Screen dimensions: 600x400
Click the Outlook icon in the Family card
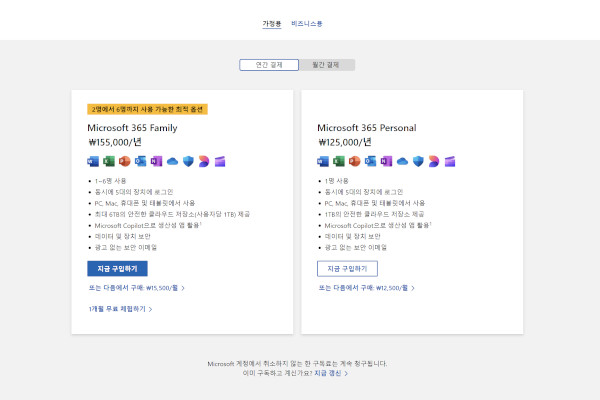140,161
